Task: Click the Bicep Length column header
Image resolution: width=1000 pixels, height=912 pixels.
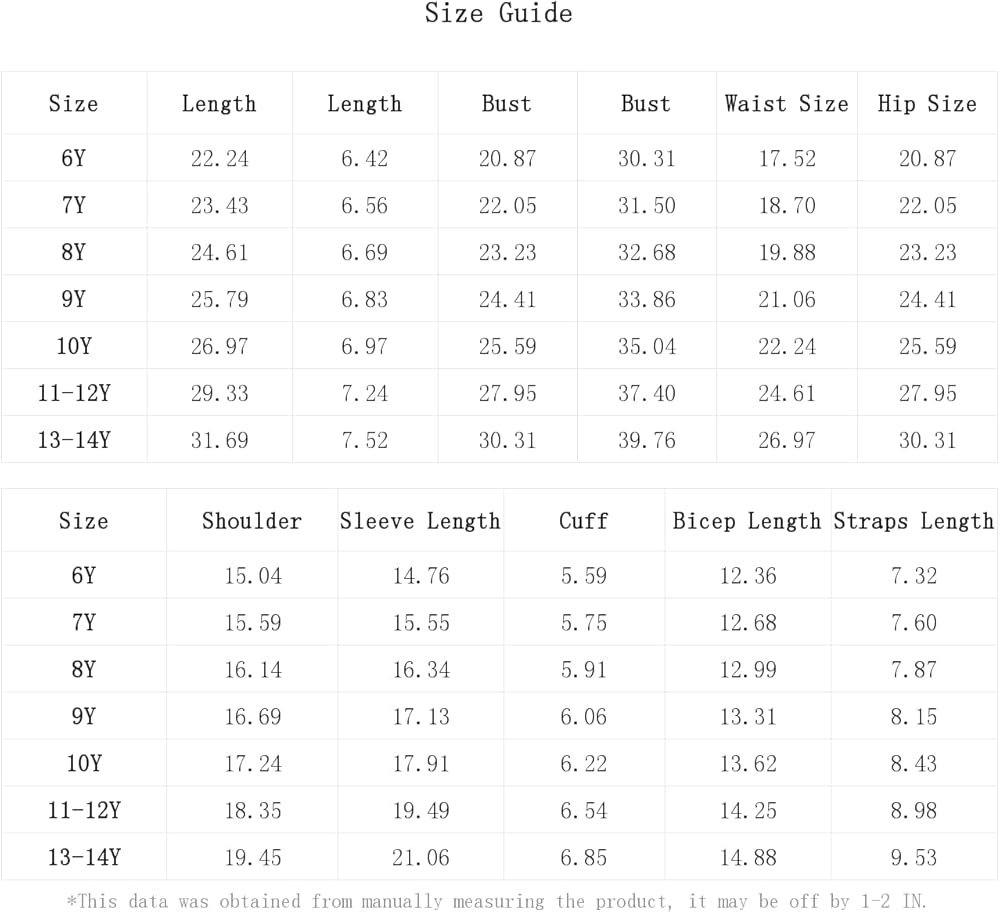Action: tap(747, 521)
